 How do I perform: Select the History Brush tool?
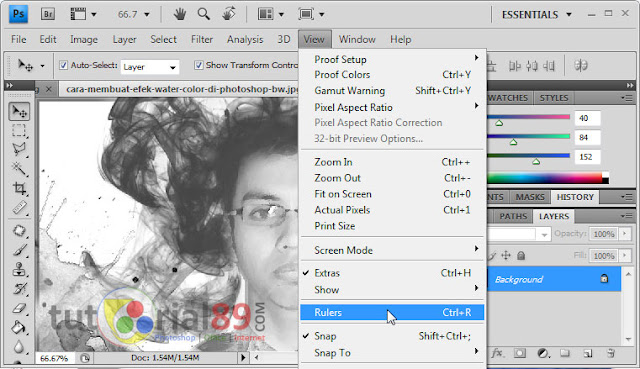[19, 289]
